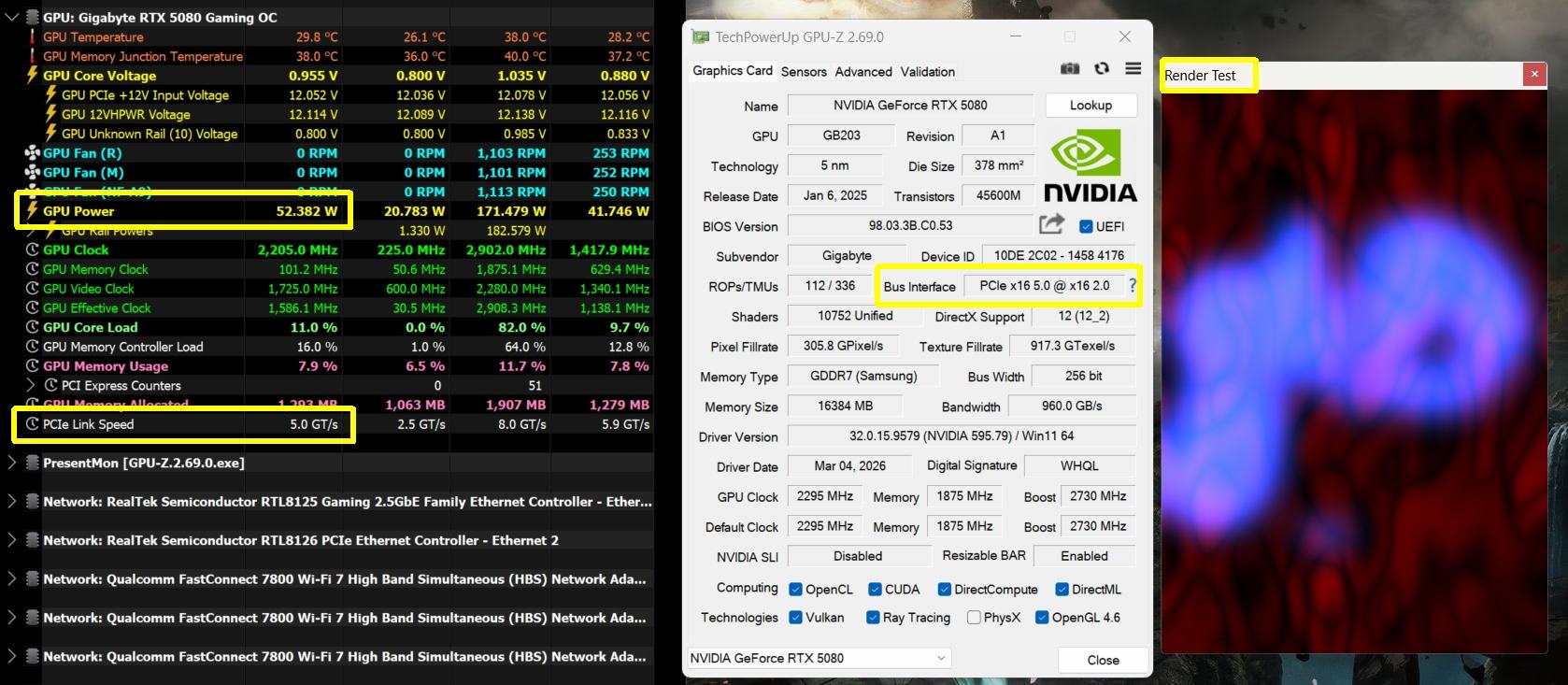Expand the PresentMon GPU-Z node
This screenshot has width=1568, height=685.
[x=11, y=463]
